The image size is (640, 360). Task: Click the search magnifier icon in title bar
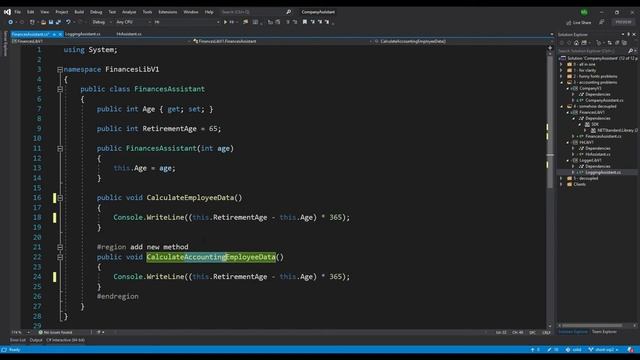pyautogui.click(x=289, y=12)
